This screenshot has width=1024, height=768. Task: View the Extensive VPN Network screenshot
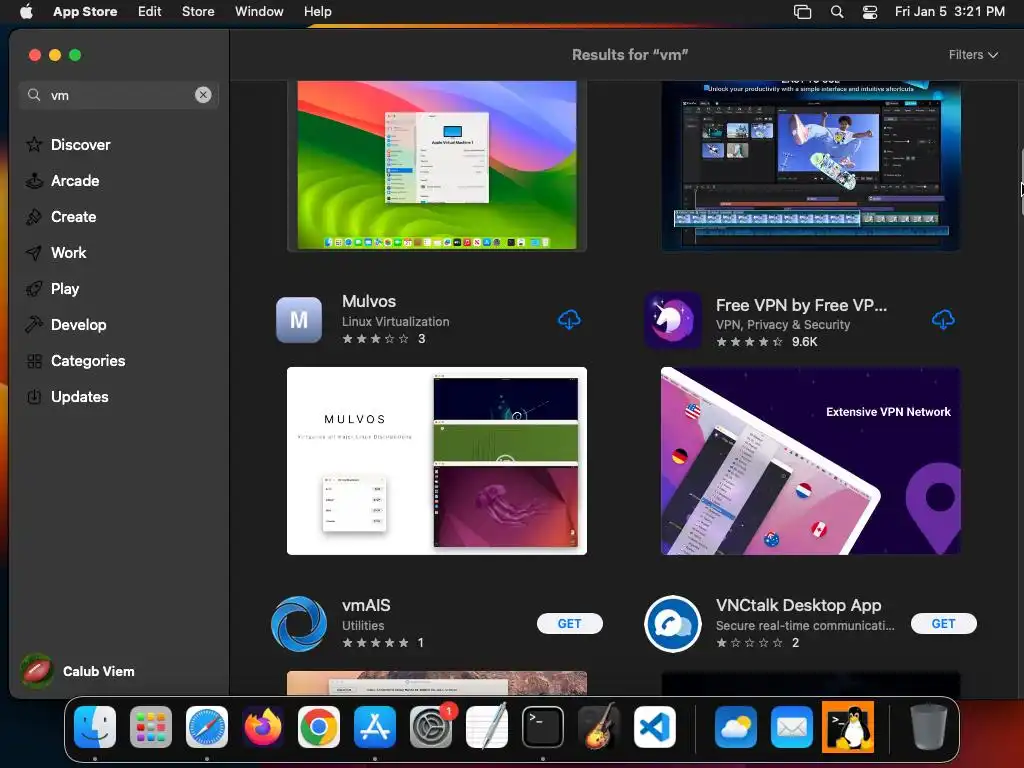(x=810, y=461)
